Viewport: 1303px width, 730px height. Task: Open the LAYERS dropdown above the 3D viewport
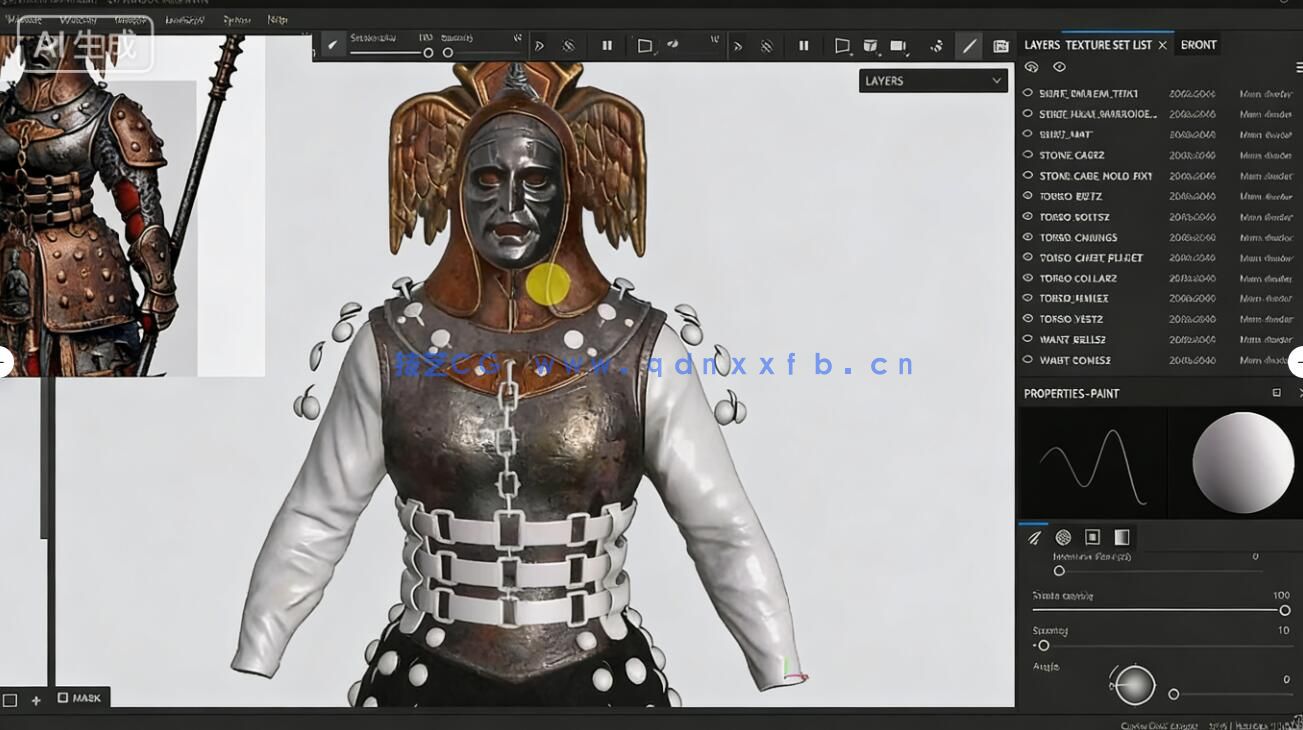(933, 80)
